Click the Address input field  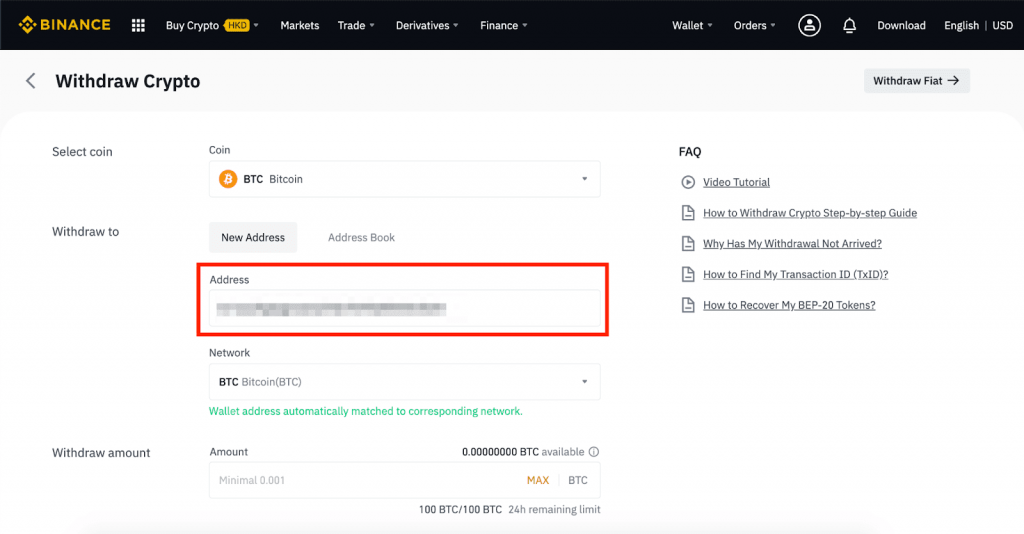pos(404,308)
